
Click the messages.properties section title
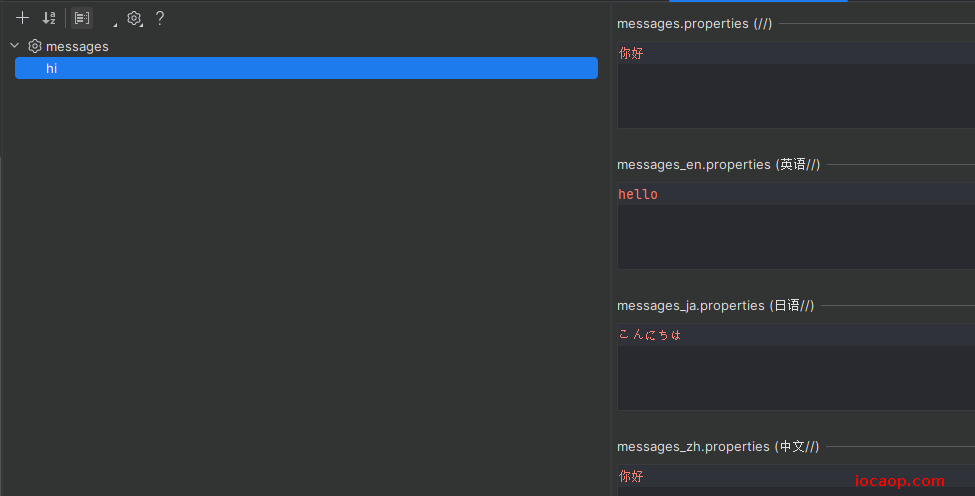(x=695, y=24)
